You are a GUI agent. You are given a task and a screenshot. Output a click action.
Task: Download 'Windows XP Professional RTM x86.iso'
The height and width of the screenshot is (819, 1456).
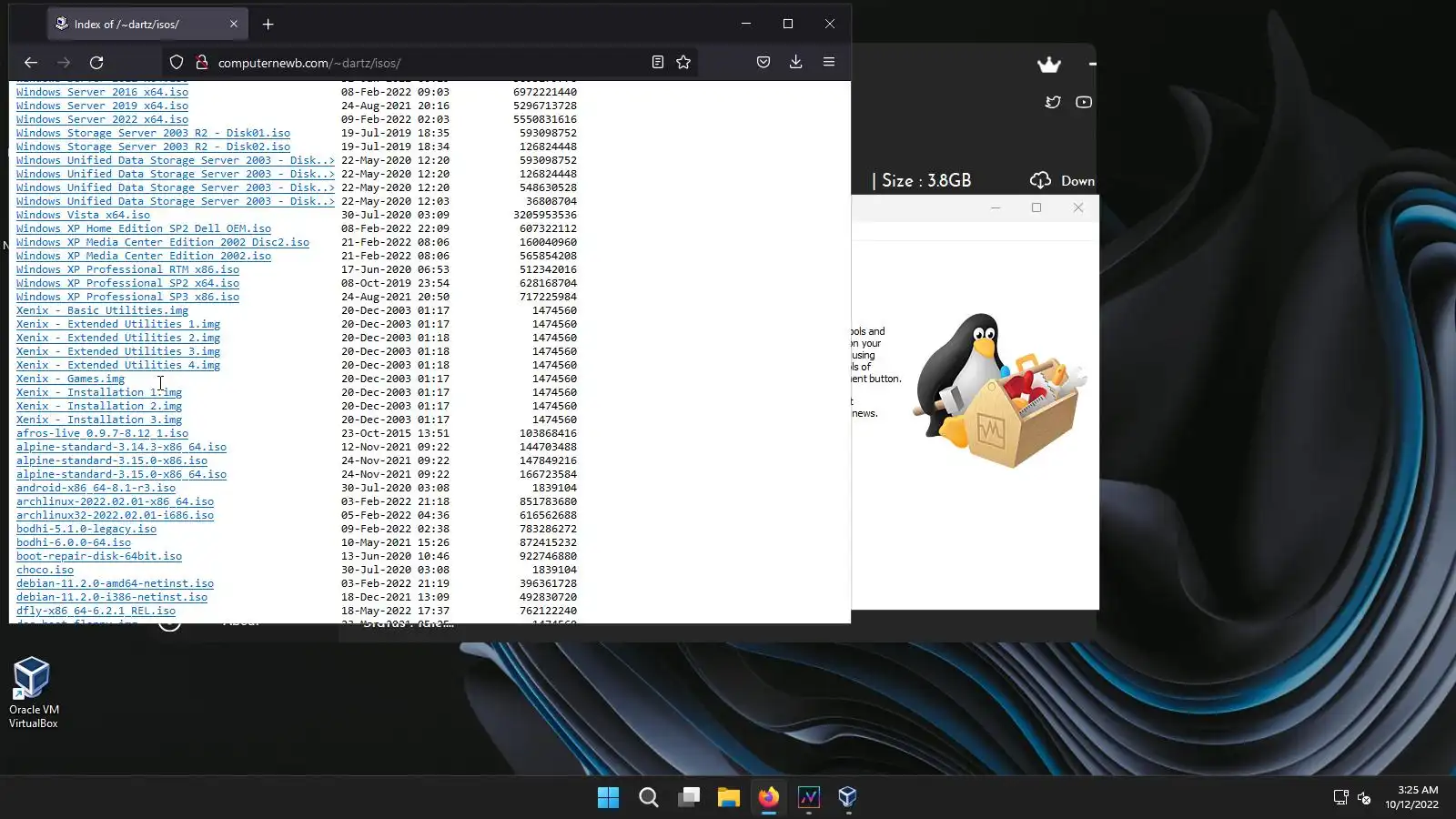tap(127, 269)
